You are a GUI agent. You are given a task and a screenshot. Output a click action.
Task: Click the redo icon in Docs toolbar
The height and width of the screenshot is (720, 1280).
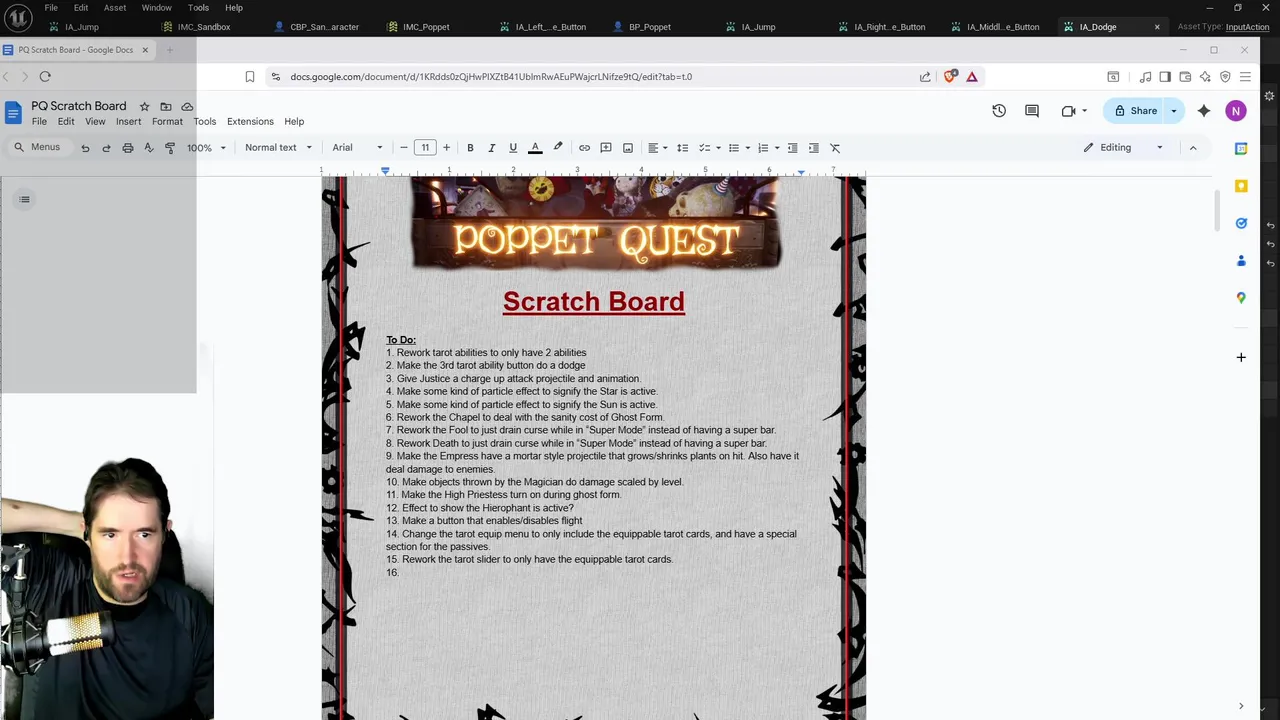pos(106,148)
